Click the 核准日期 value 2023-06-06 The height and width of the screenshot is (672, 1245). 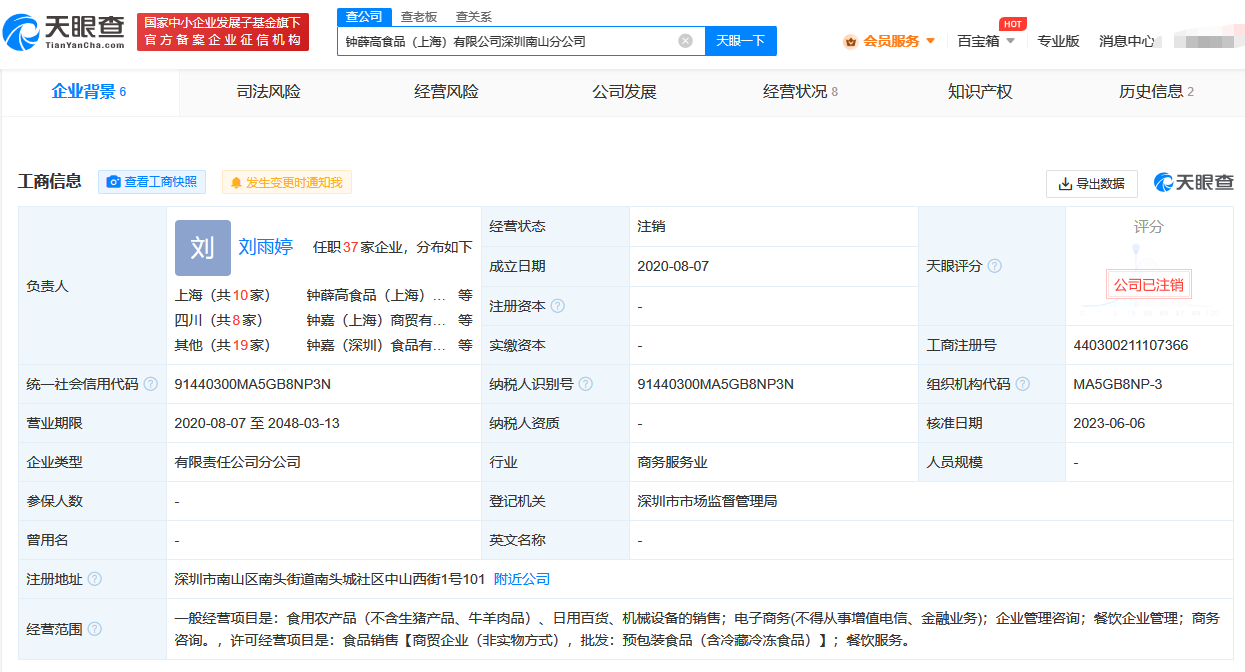coord(1109,423)
